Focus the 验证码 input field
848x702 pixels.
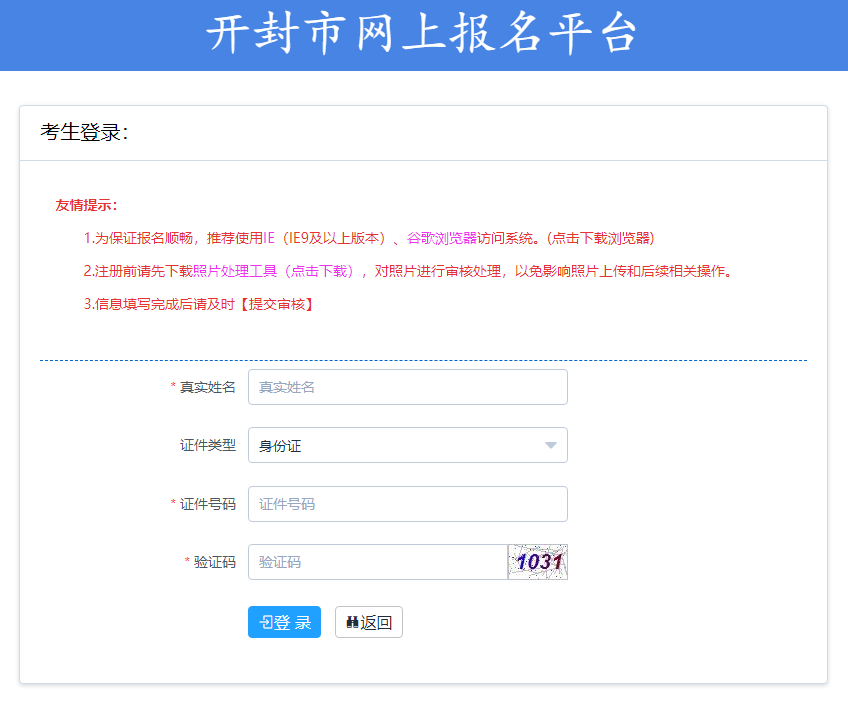click(x=377, y=562)
